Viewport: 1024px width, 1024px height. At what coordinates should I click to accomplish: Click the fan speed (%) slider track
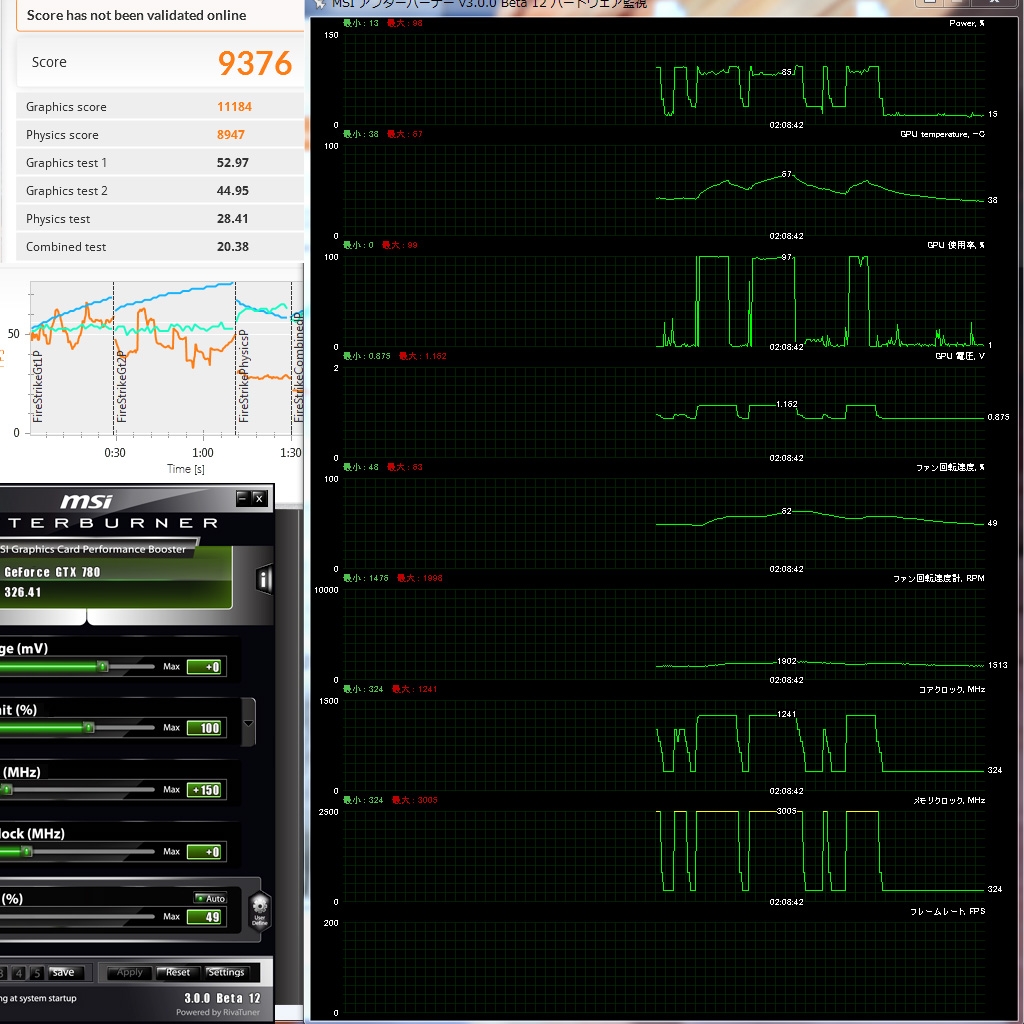point(77,916)
